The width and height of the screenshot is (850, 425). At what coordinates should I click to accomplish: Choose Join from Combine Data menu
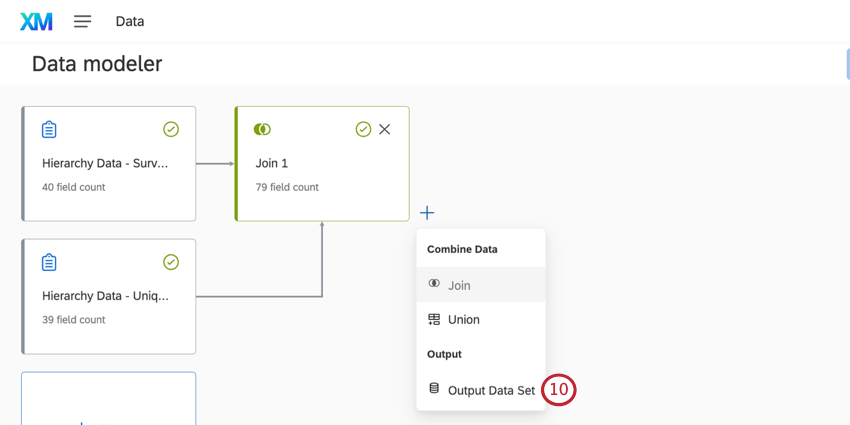click(x=459, y=285)
